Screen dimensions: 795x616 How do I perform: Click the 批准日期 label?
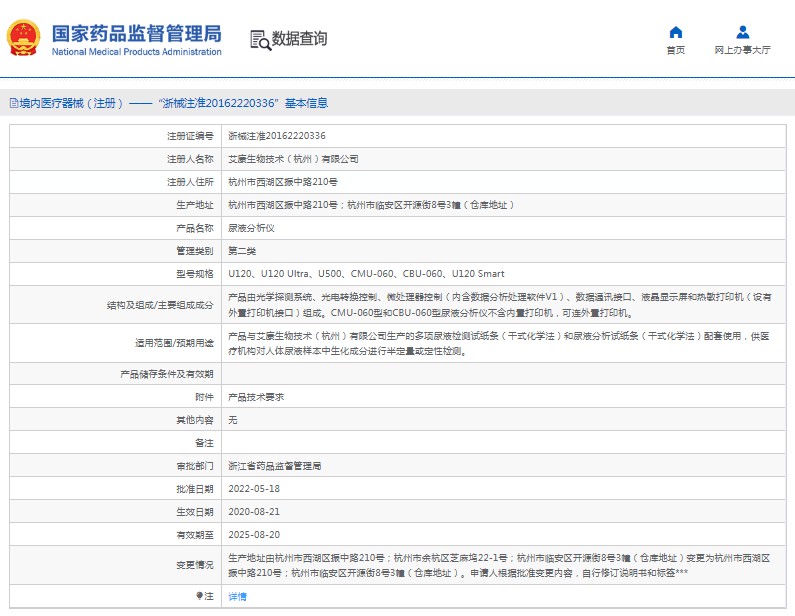(195, 489)
